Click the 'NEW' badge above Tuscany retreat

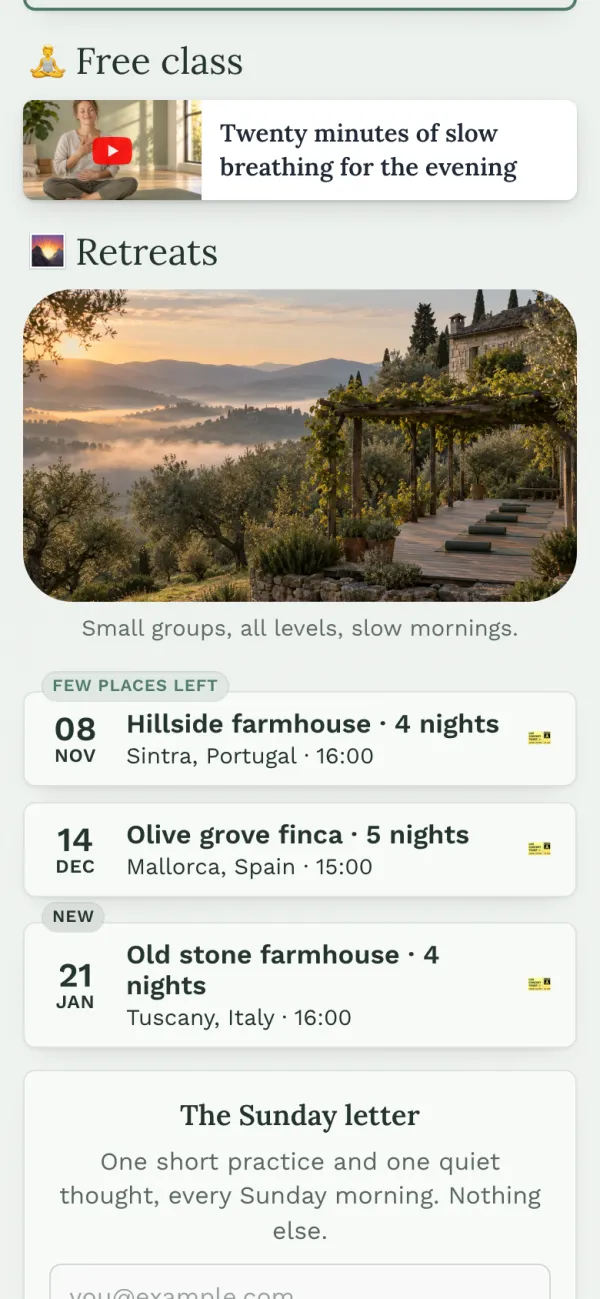point(73,917)
